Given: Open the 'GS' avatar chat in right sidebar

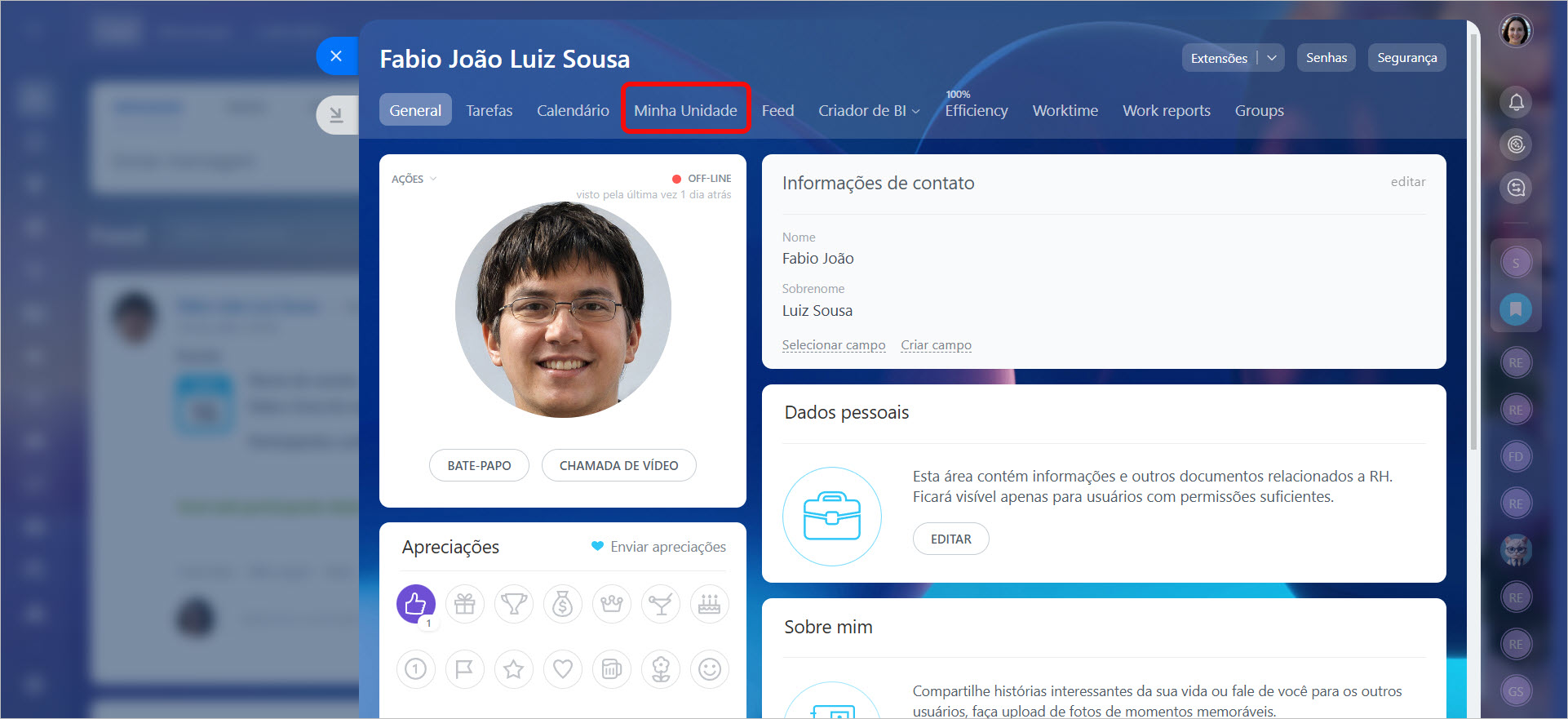Looking at the screenshot, I should [x=1516, y=691].
